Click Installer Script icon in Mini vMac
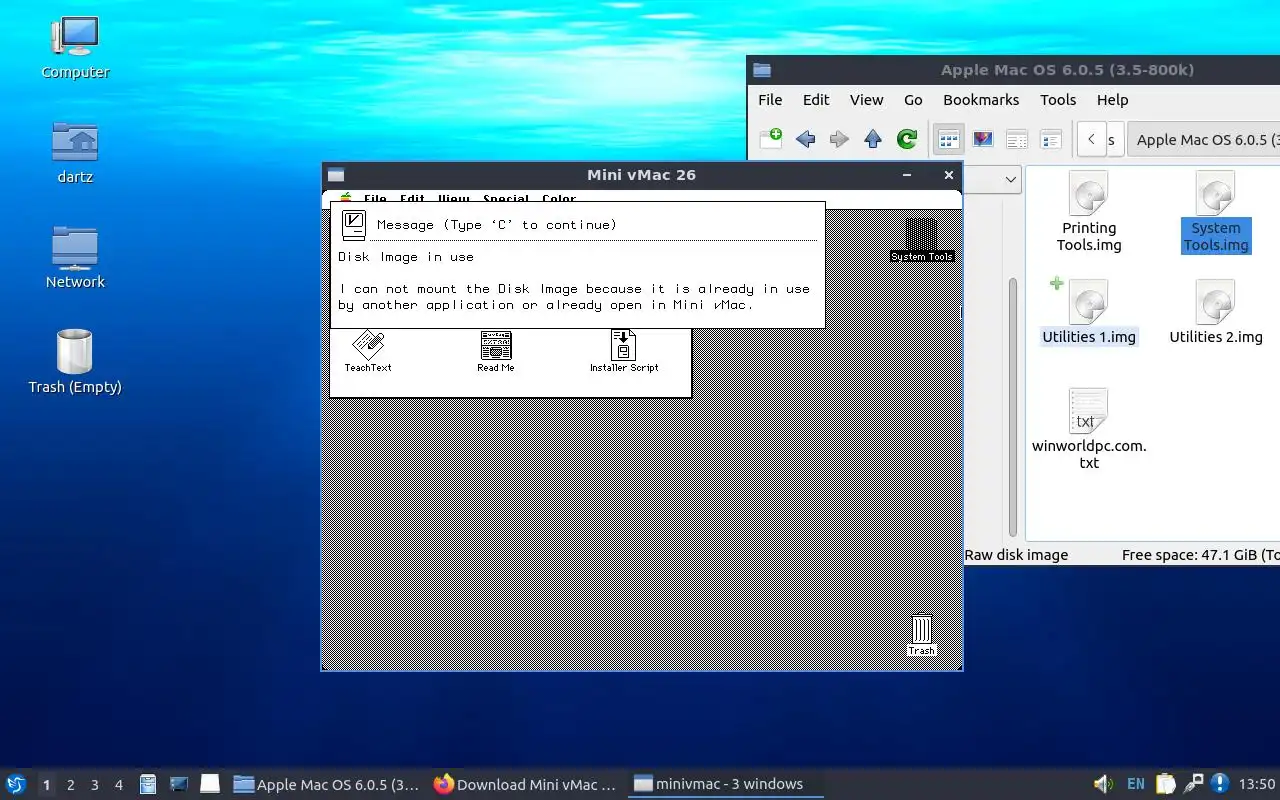 coord(624,351)
